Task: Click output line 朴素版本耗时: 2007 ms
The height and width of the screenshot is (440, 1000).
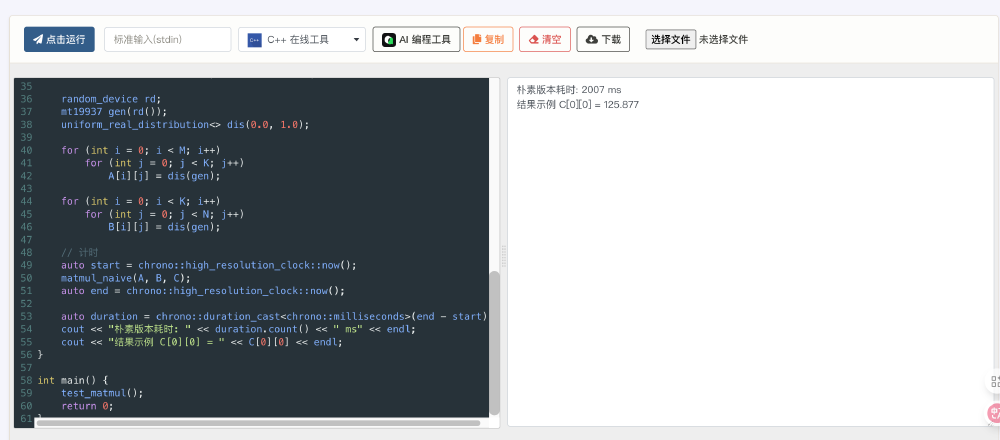Action: [x=569, y=90]
